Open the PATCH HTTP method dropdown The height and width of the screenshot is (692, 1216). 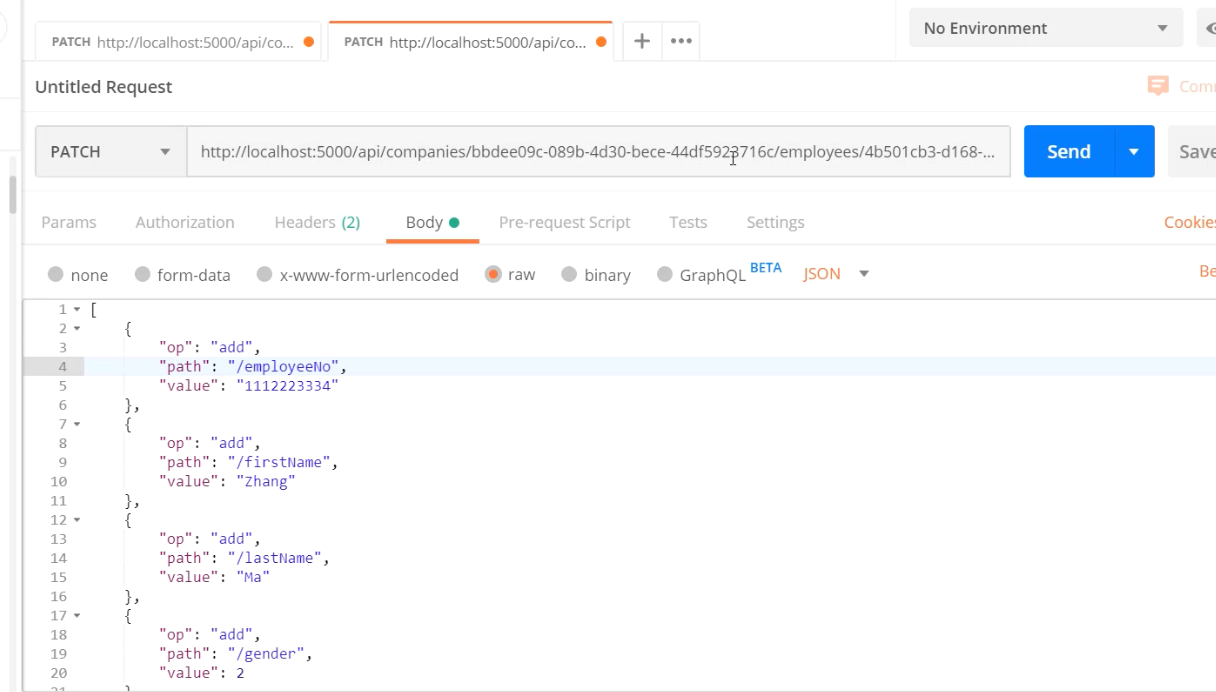(110, 152)
